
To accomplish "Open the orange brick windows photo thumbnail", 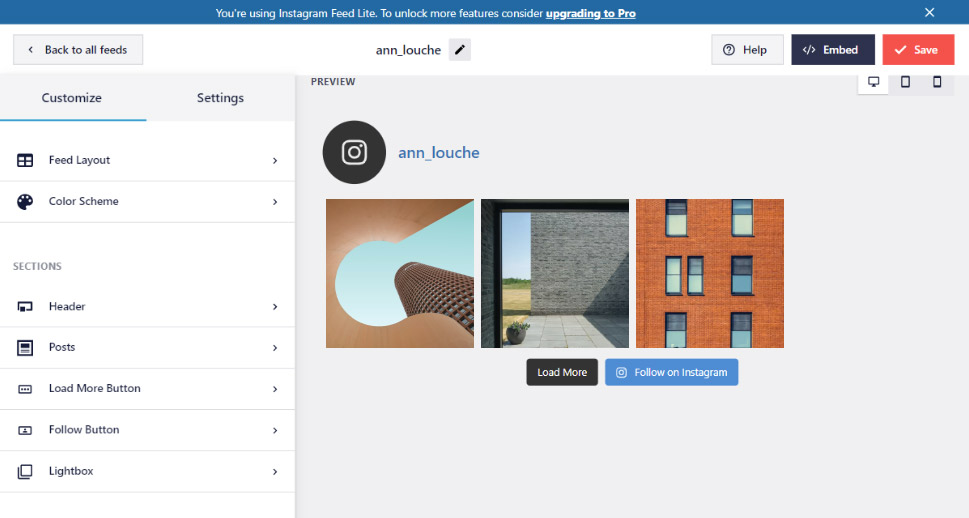I will [709, 273].
